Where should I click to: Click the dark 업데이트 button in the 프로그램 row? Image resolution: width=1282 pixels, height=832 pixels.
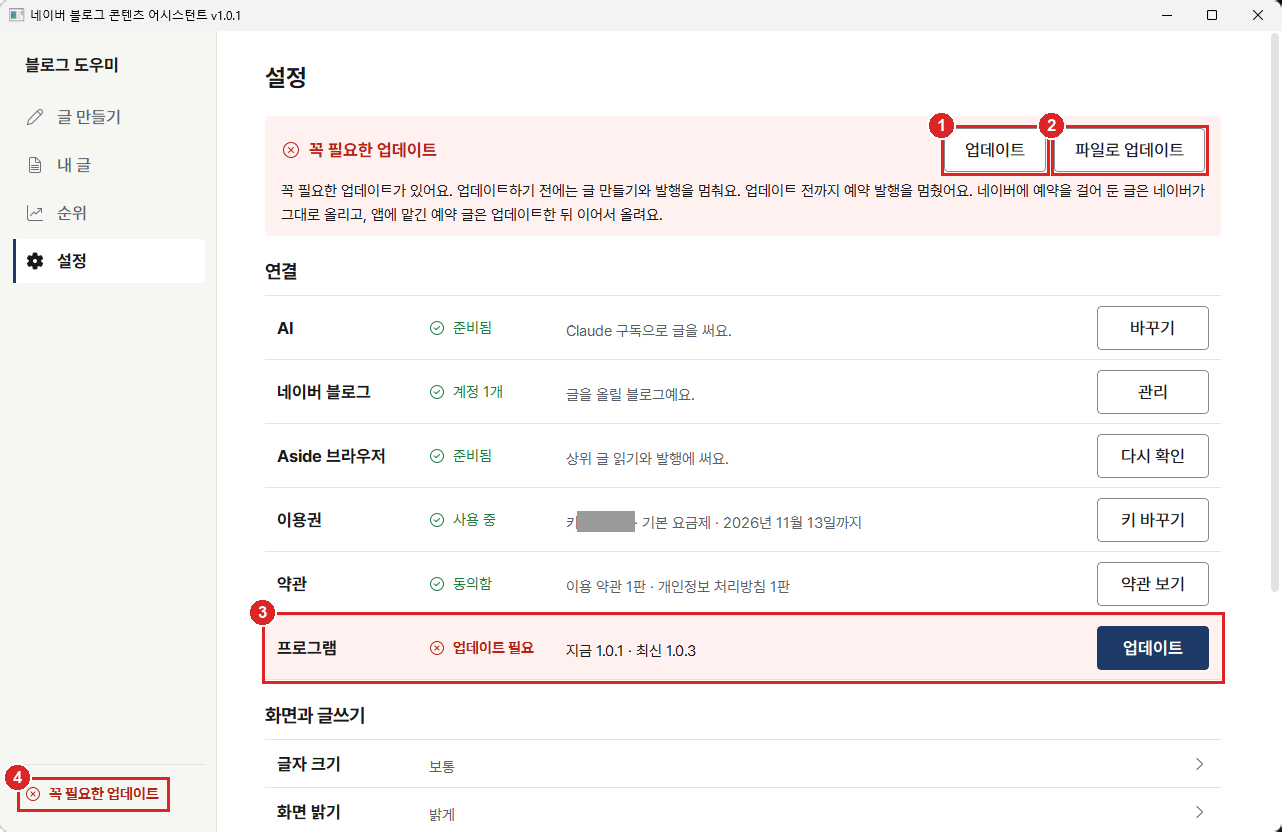pyautogui.click(x=1152, y=648)
